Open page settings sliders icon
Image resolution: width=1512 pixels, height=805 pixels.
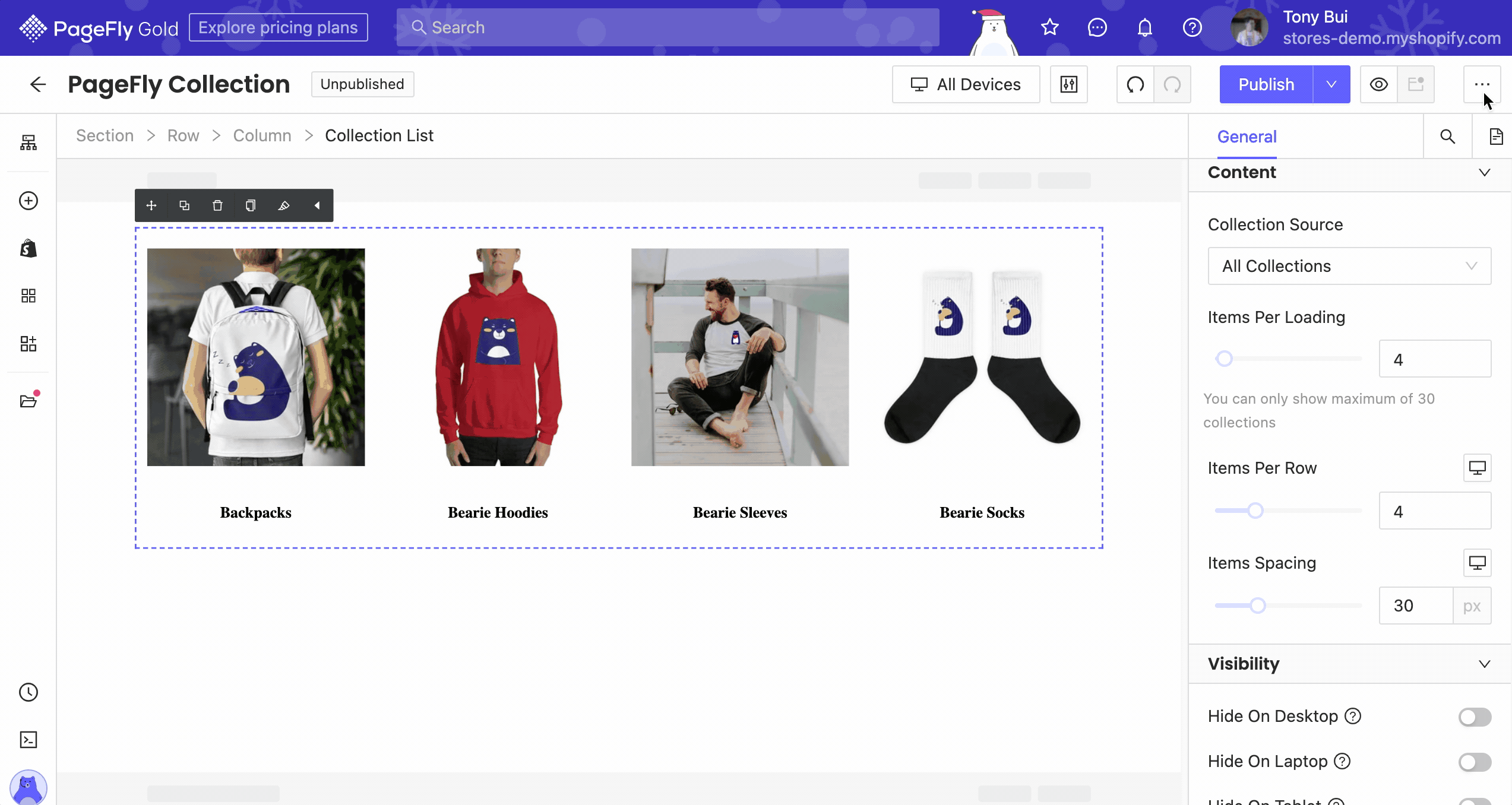(x=1069, y=84)
